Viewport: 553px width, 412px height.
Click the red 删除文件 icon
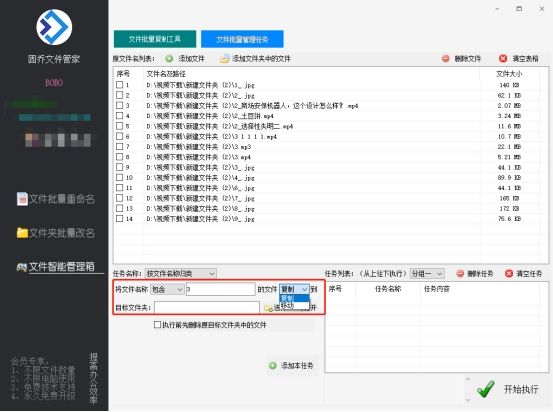tap(446, 59)
